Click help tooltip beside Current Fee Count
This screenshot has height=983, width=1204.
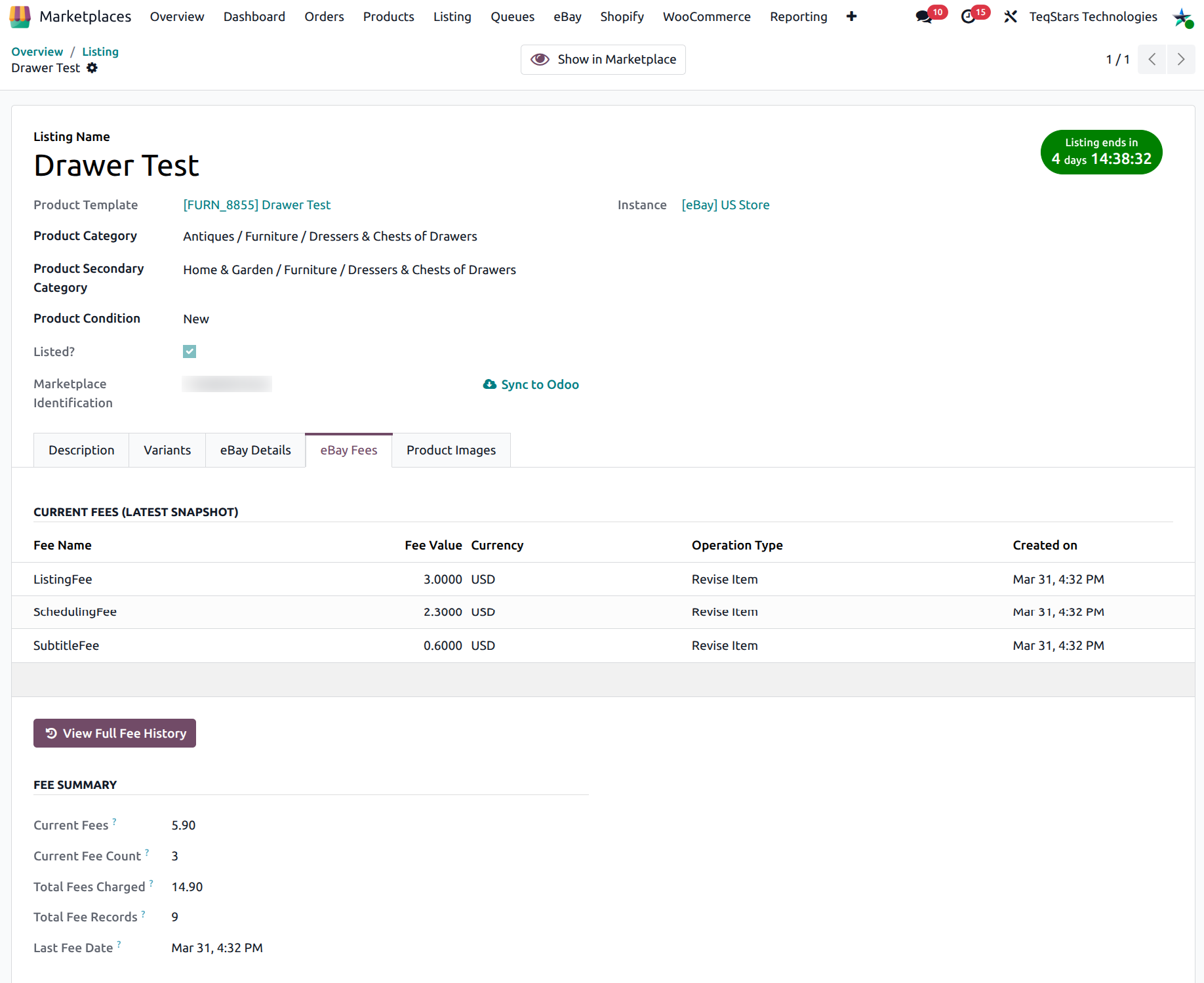(147, 852)
